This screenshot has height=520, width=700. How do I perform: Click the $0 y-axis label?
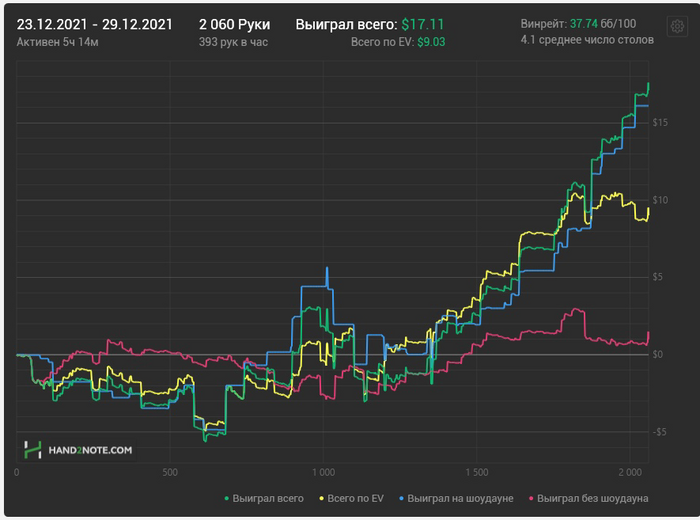point(657,354)
